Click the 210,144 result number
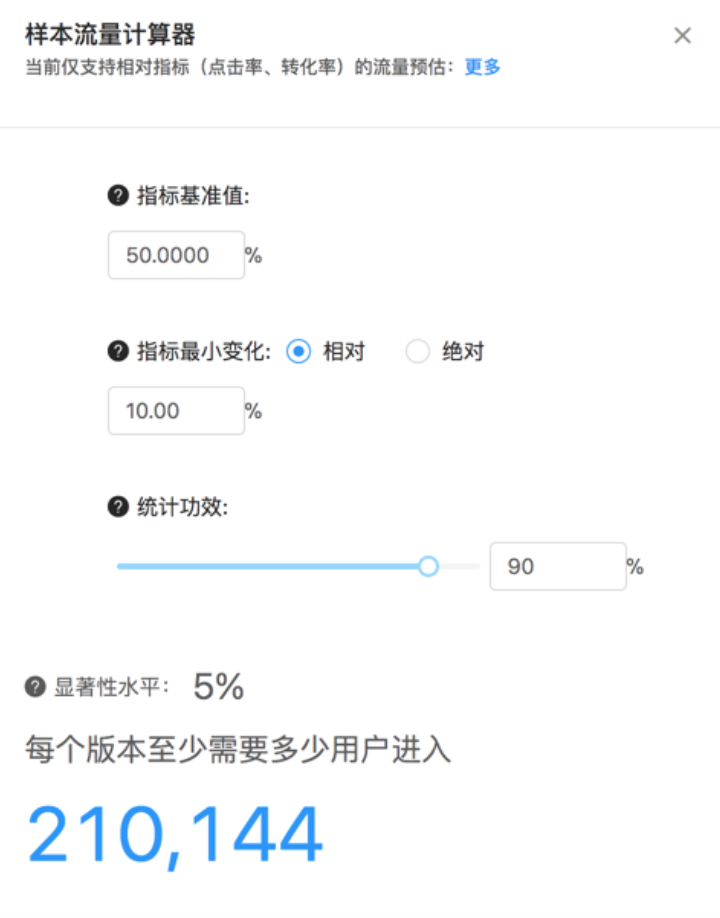Image resolution: width=720 pixels, height=918 pixels. click(174, 834)
